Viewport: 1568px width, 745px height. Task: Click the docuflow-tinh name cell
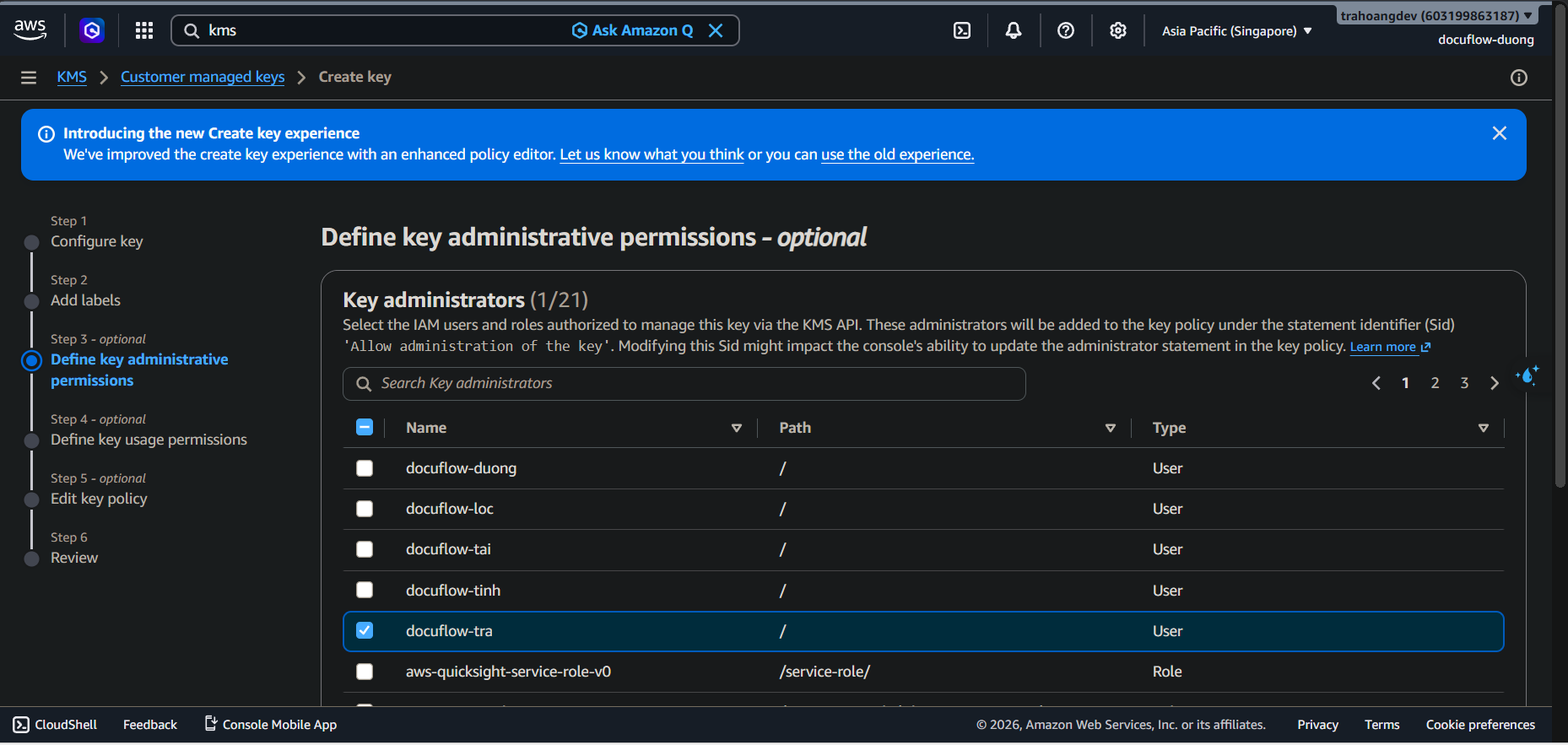(453, 591)
